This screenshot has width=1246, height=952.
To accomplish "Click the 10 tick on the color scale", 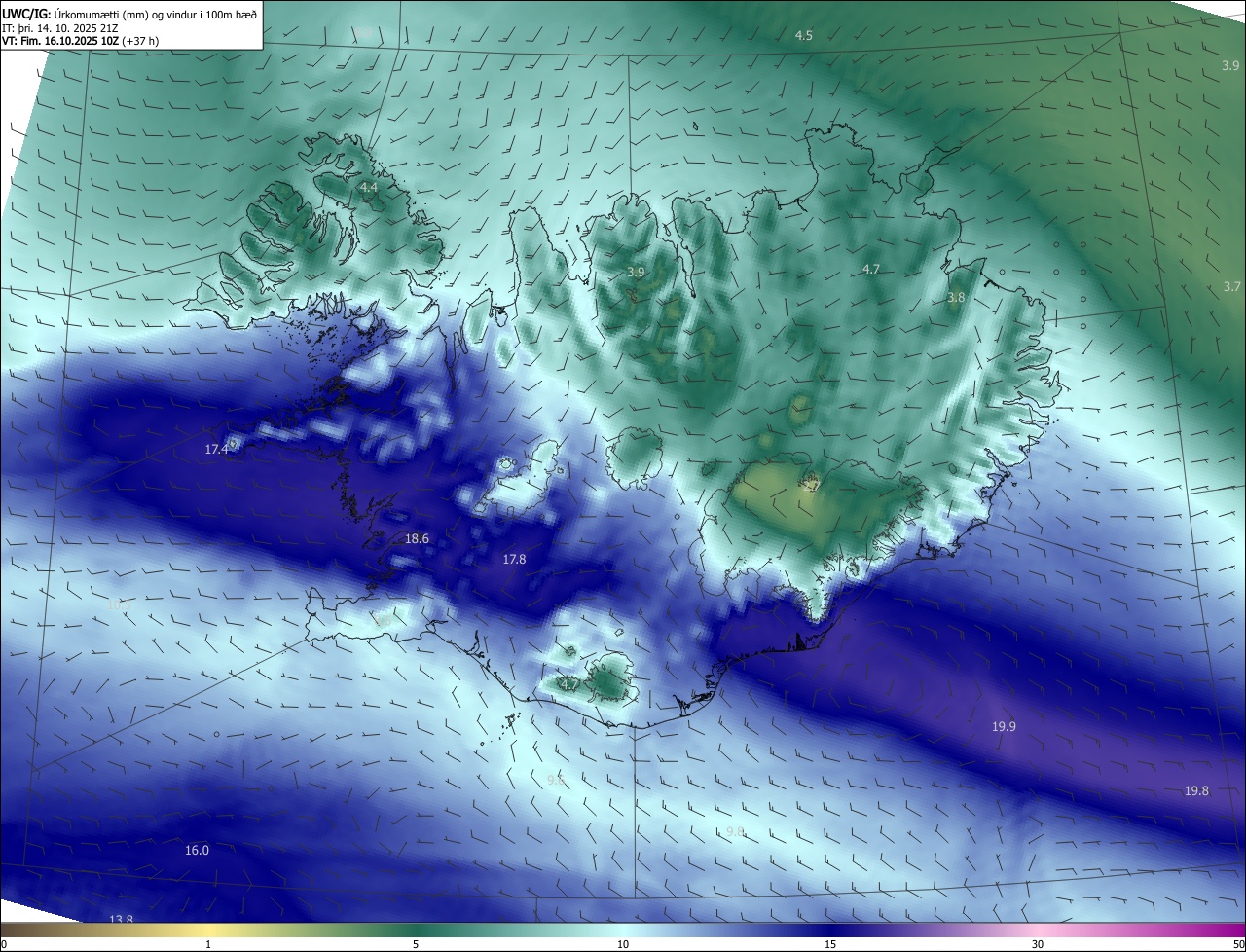I will [x=623, y=944].
